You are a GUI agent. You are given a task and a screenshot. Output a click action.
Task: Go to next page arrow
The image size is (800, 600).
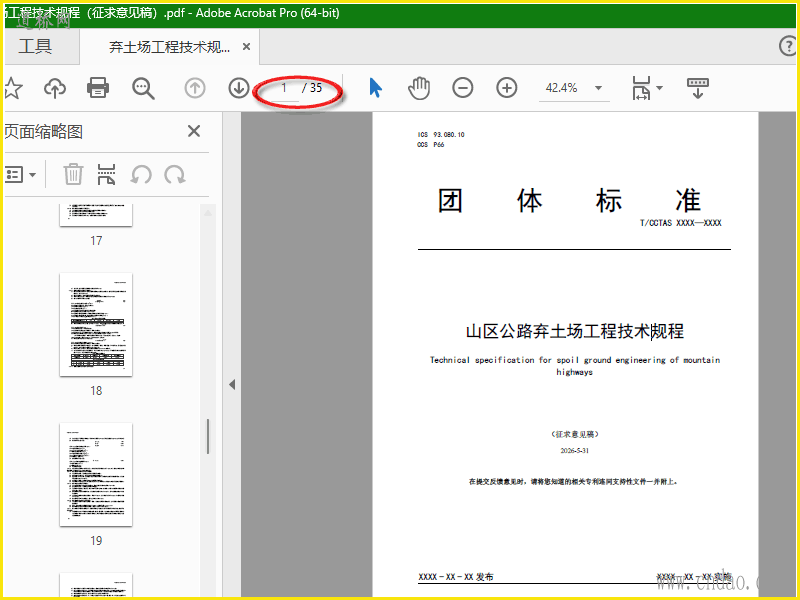[x=238, y=88]
